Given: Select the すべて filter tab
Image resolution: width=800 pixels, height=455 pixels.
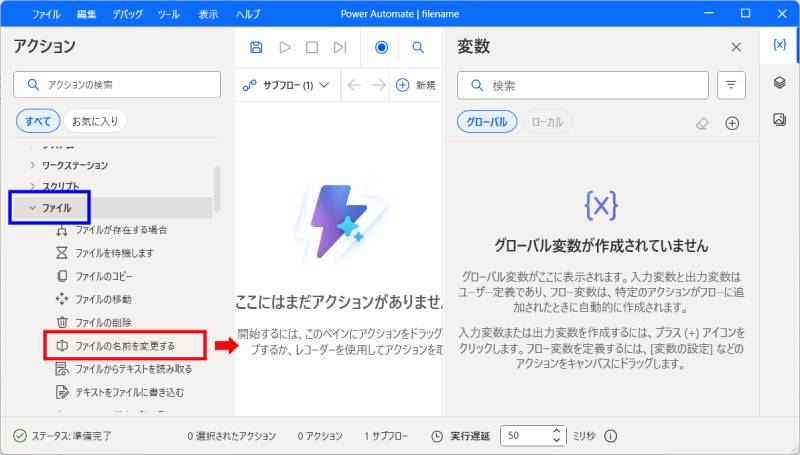Looking at the screenshot, I should 38,121.
